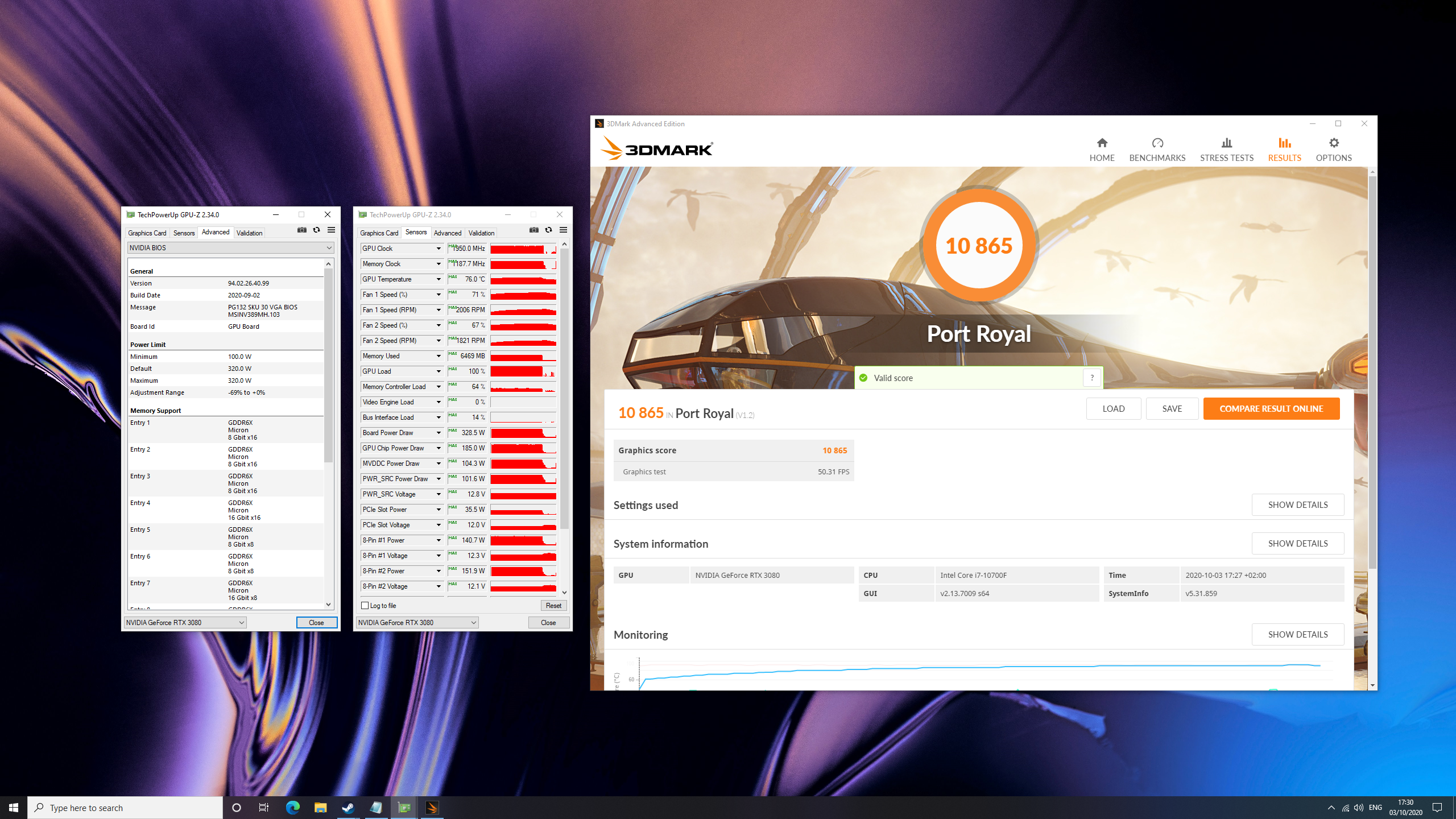Click the Type here to search box
1456x819 pixels.
tap(125, 808)
